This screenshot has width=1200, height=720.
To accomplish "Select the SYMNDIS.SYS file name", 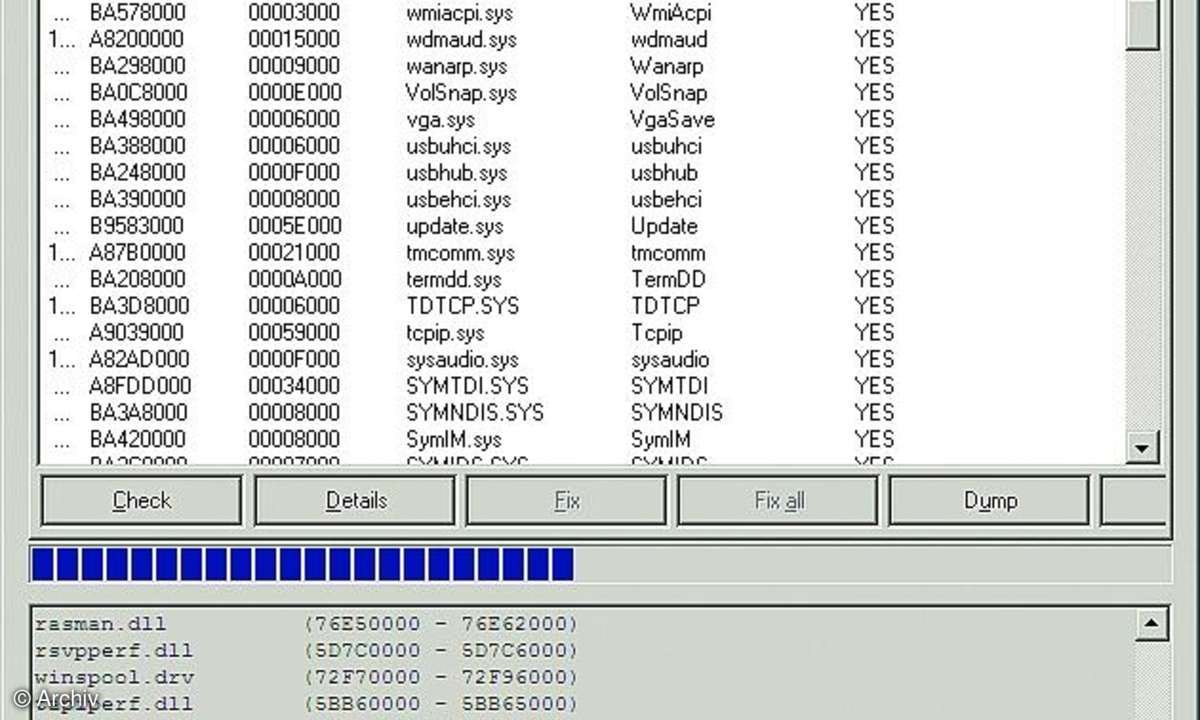I will [x=474, y=412].
